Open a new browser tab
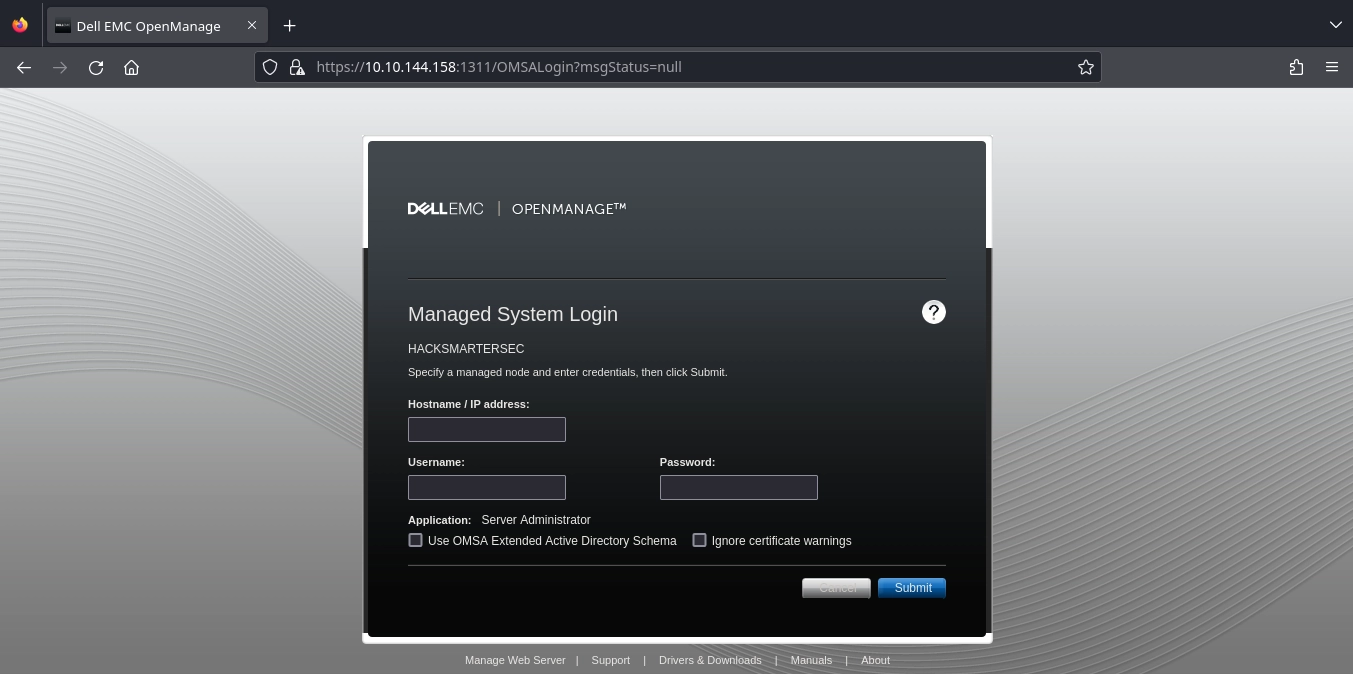This screenshot has width=1353, height=674. point(289,25)
